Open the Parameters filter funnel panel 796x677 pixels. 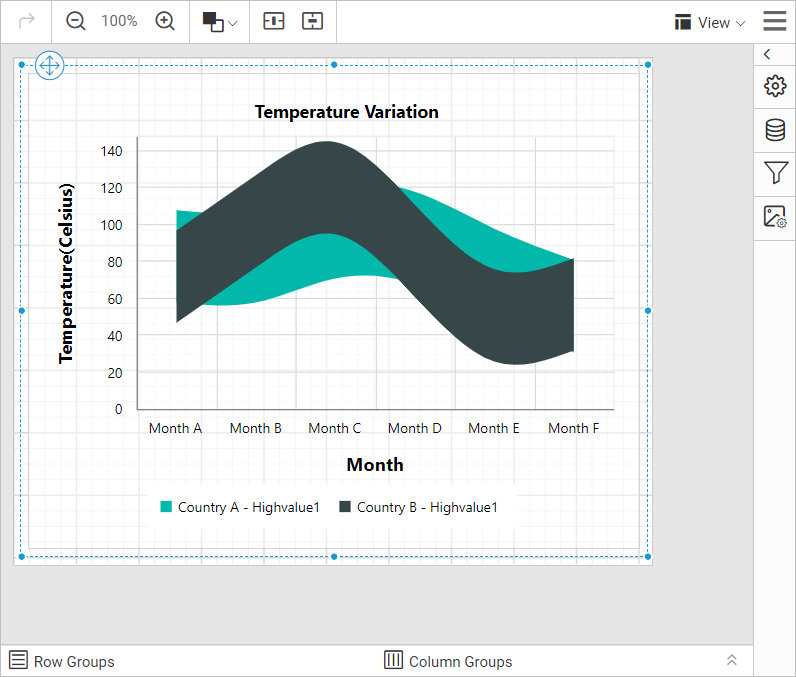[x=776, y=173]
